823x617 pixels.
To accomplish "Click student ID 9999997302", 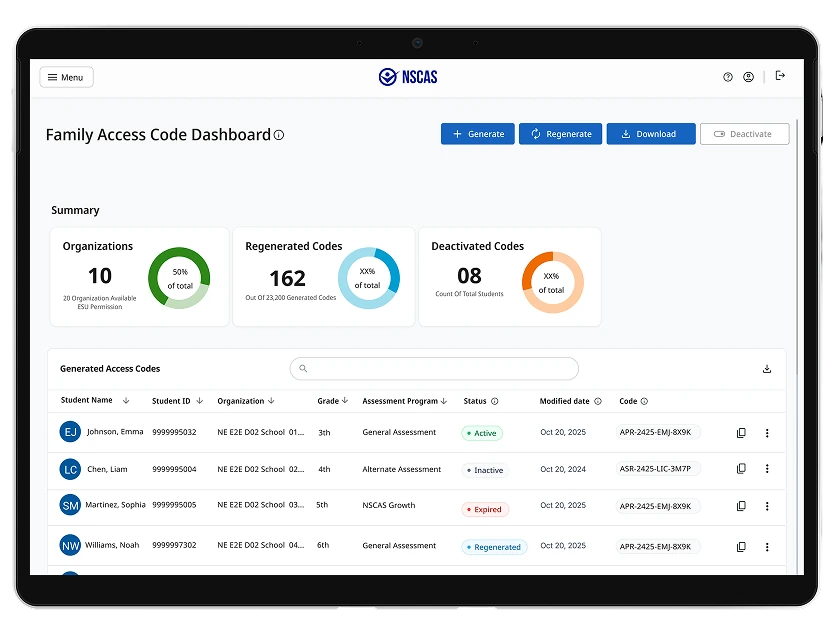I will click(174, 545).
